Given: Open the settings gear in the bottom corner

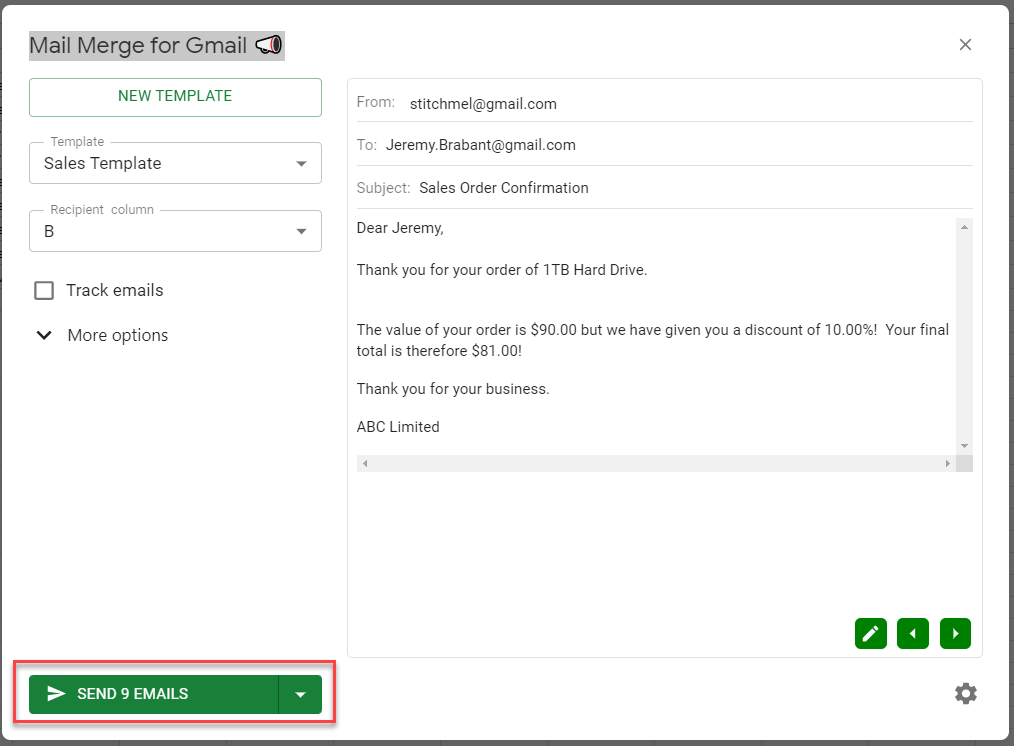Looking at the screenshot, I should click(965, 693).
